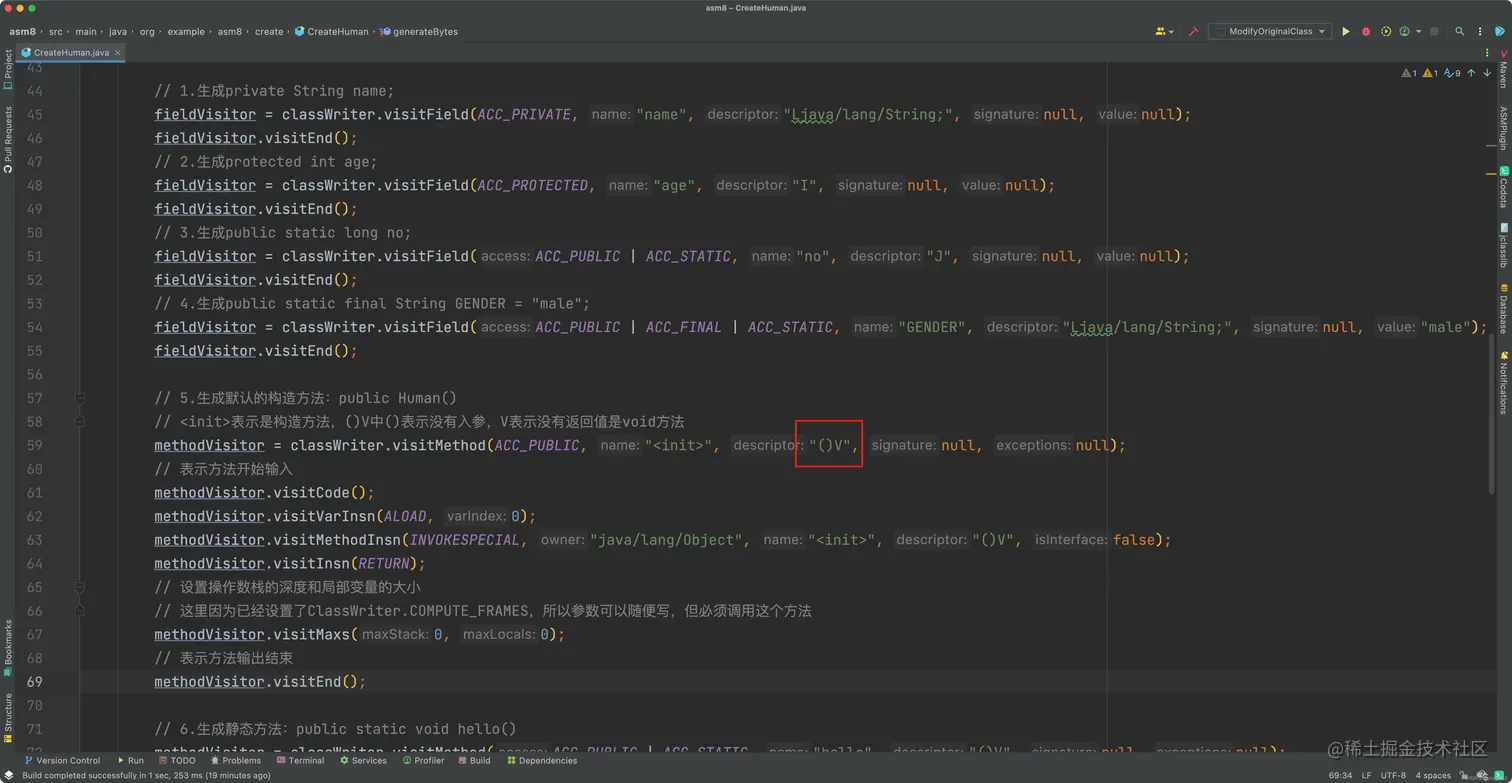This screenshot has height=783, width=1512.
Task: Open the Bookmarks tool window
Action: pyautogui.click(x=8, y=647)
